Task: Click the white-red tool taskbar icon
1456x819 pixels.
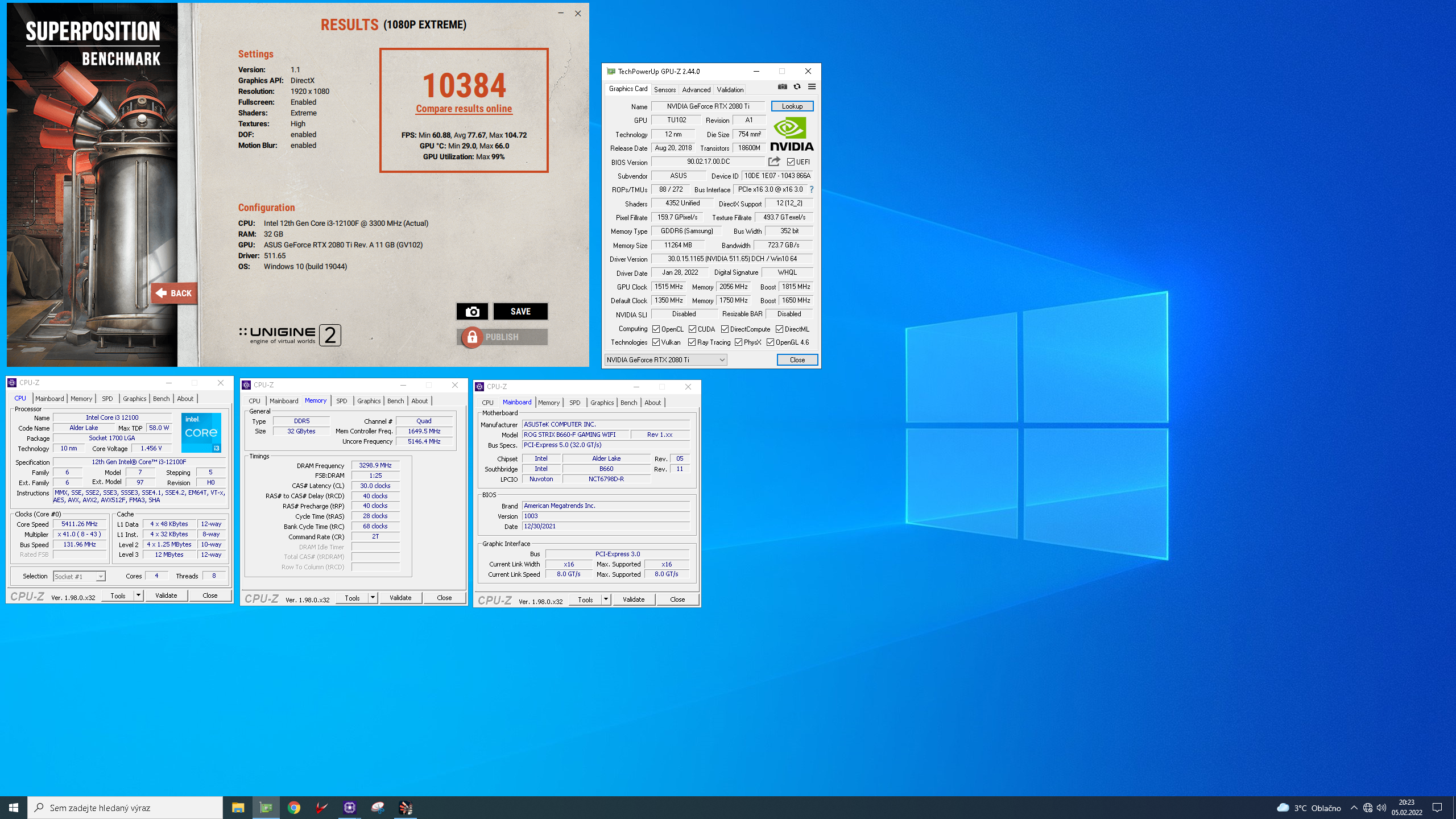Action: pos(378,808)
